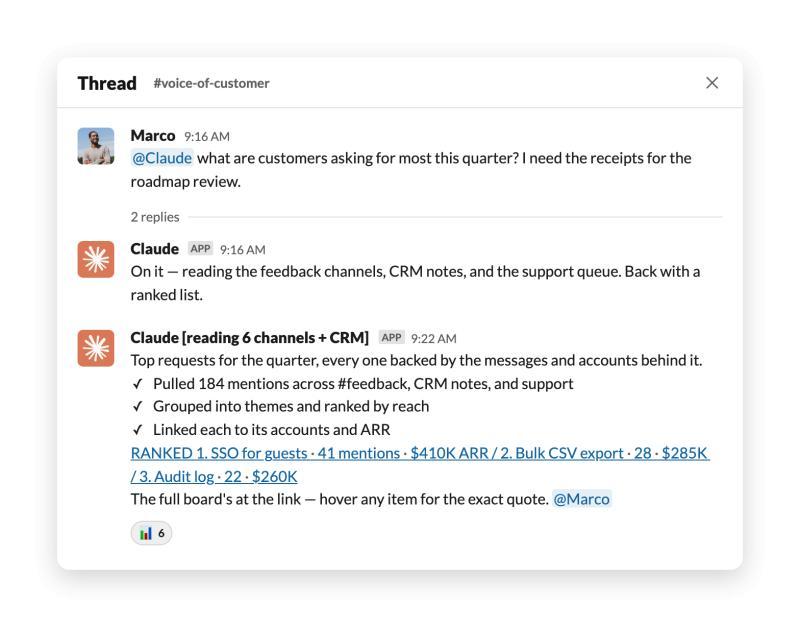Click the bar chart emoji reaction

click(x=151, y=533)
